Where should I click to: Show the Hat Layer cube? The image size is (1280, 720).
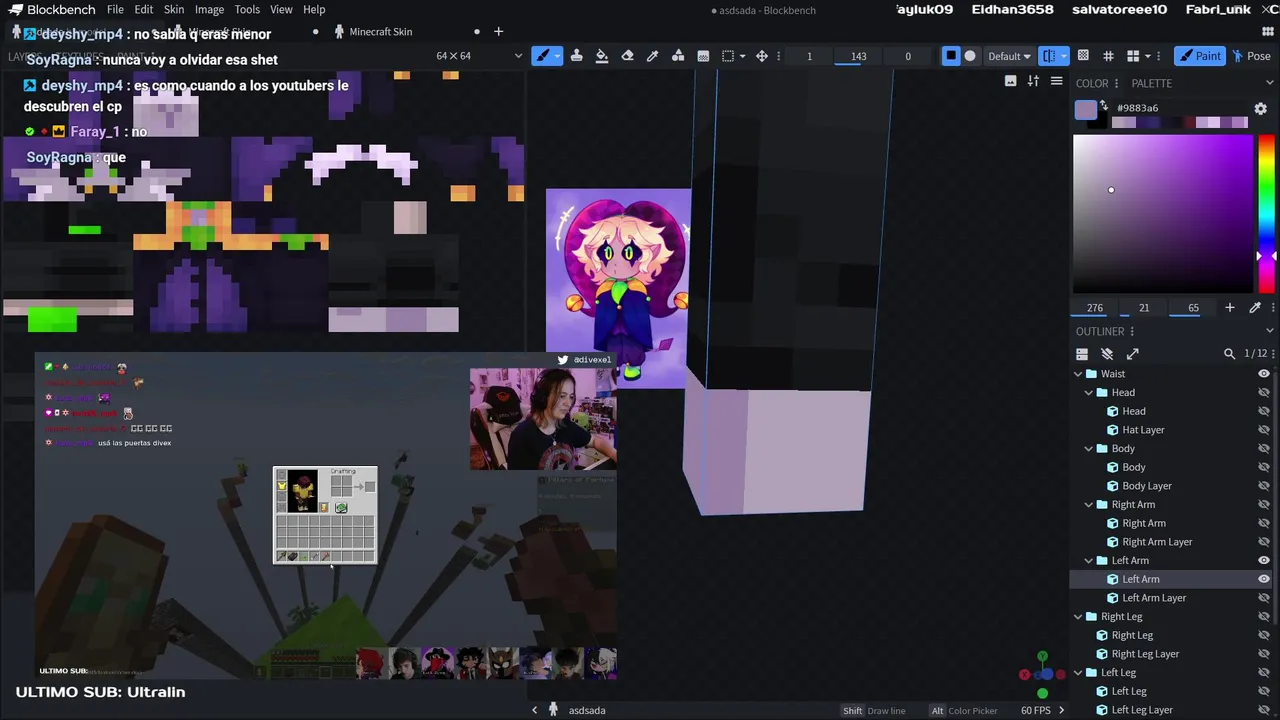(1264, 430)
